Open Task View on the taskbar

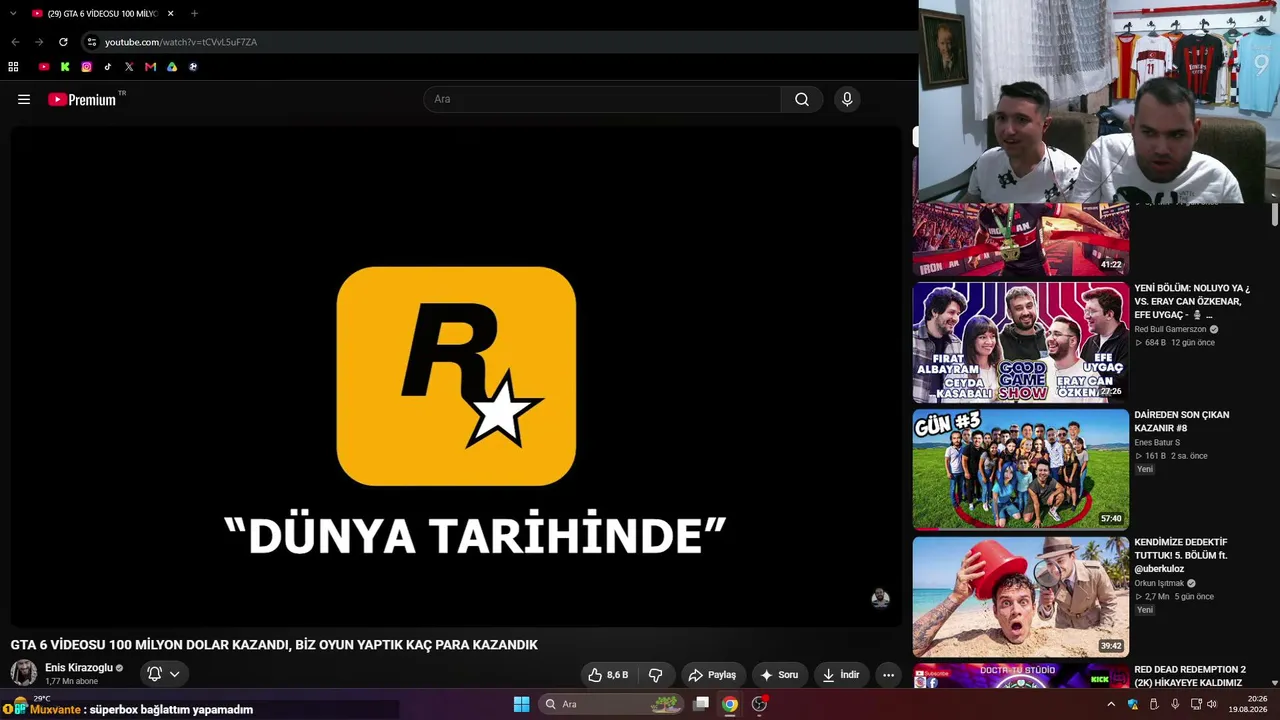point(702,704)
